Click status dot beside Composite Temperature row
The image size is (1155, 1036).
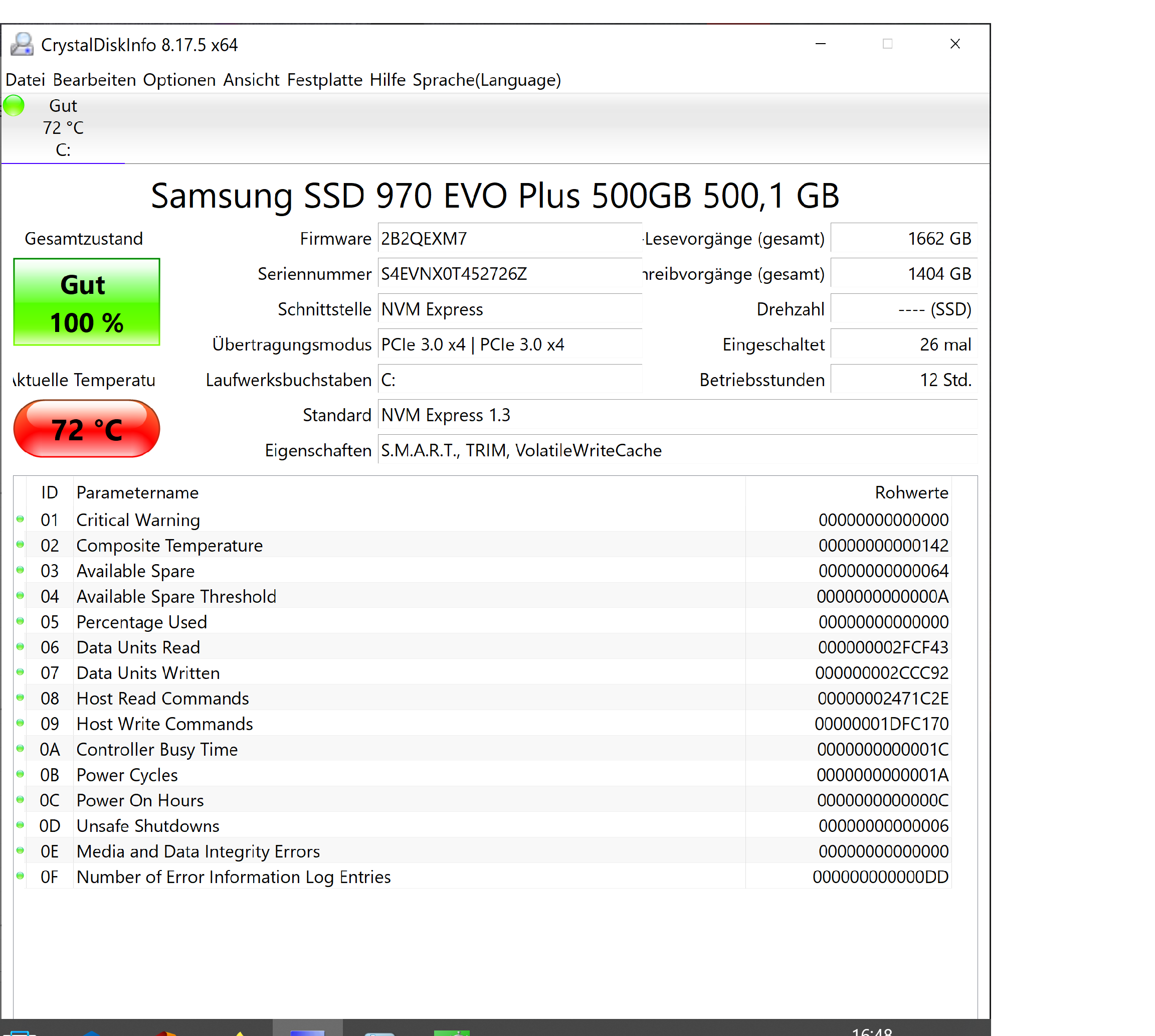[20, 545]
